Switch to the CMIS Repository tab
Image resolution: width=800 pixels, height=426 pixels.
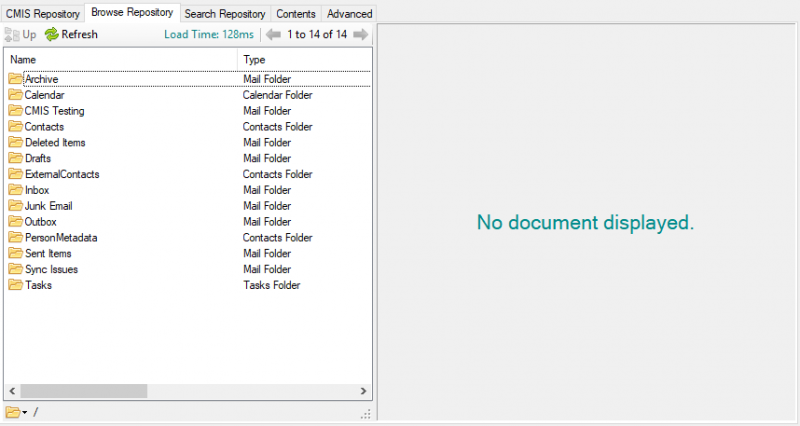[43, 14]
